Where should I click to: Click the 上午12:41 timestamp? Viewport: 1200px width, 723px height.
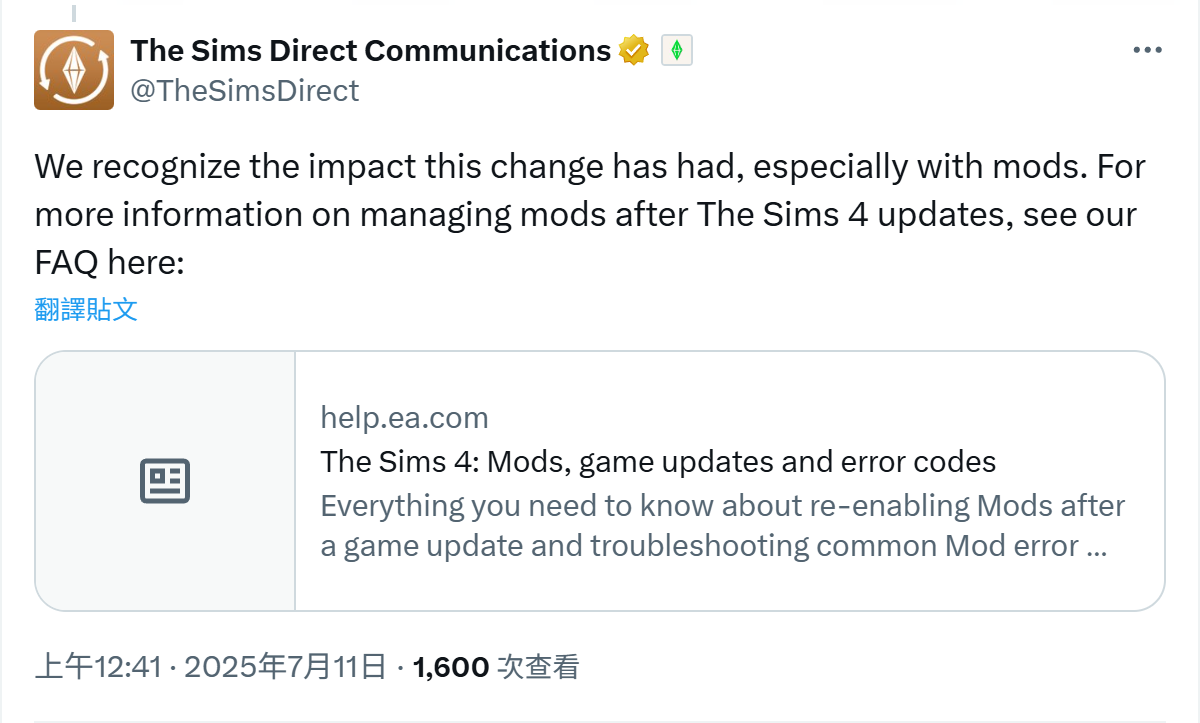pos(98,667)
